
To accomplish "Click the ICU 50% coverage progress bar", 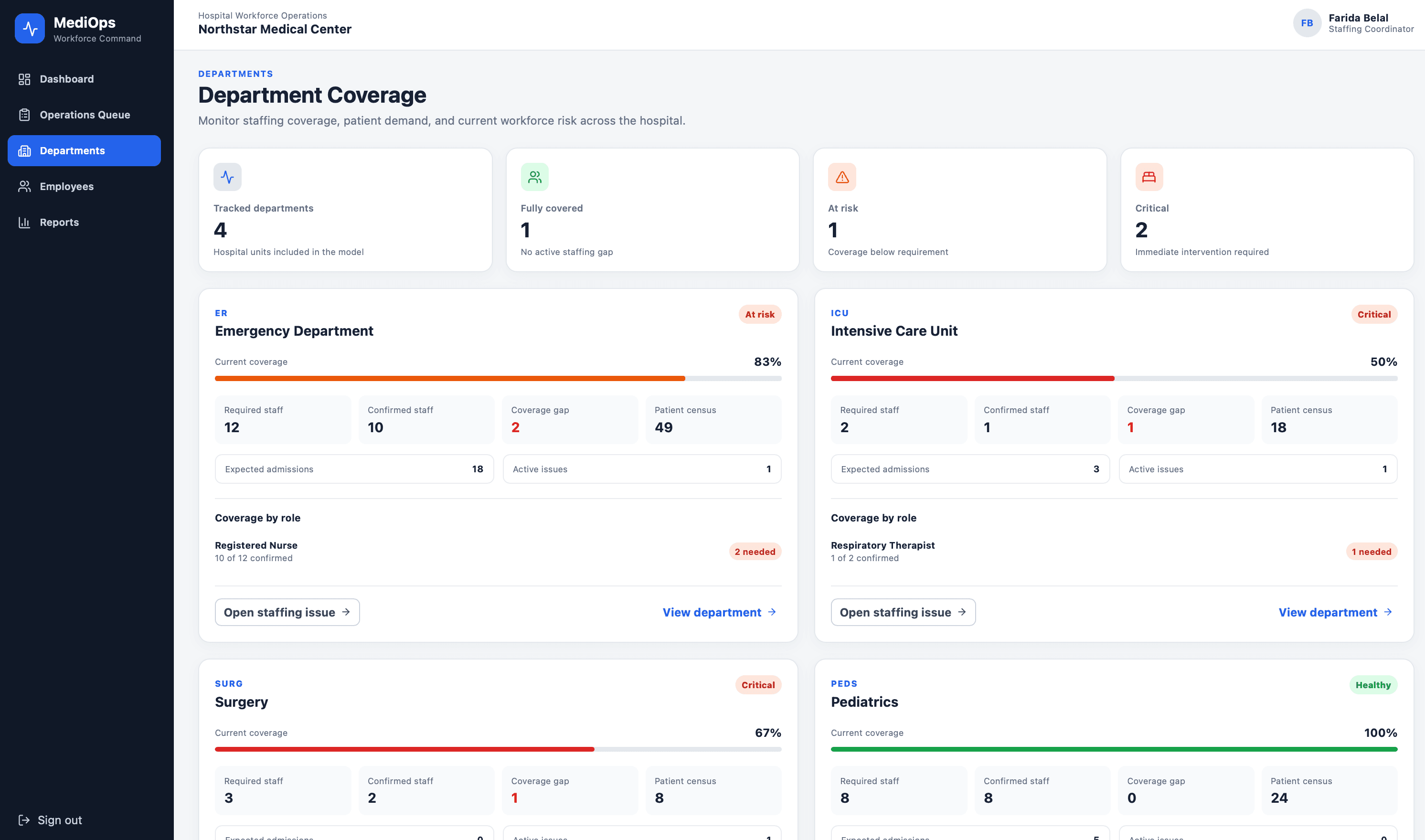I will pyautogui.click(x=1114, y=378).
